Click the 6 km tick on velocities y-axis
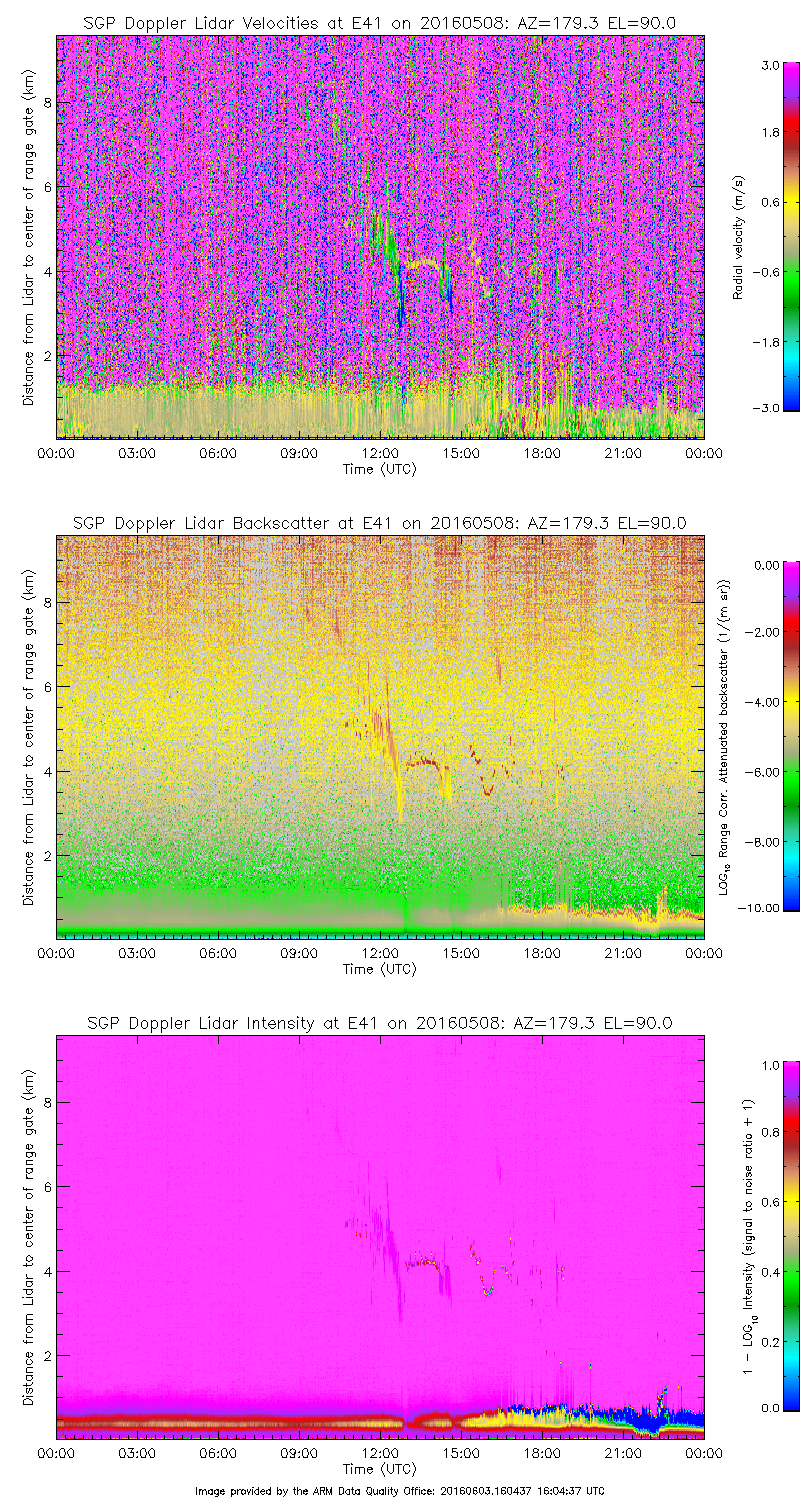This screenshot has width=800, height=1500. 46,187
